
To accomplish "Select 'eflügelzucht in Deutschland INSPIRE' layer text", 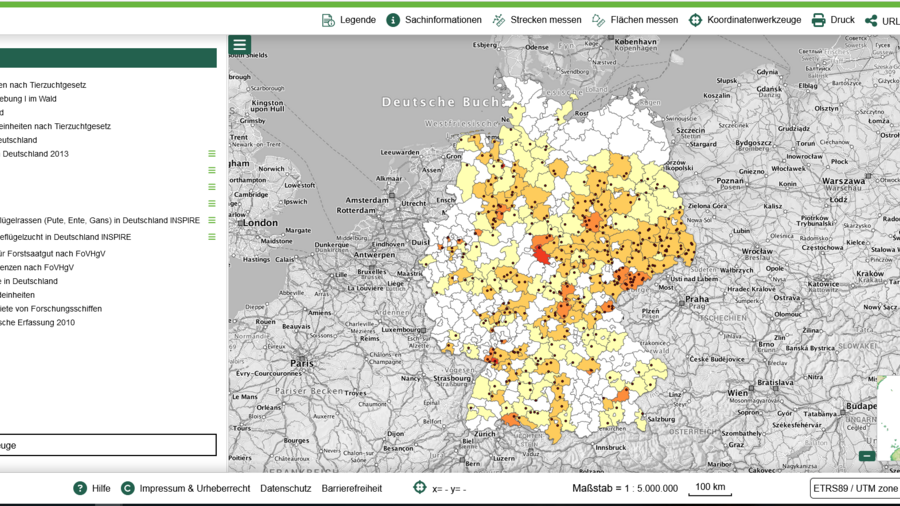I will (x=65, y=237).
